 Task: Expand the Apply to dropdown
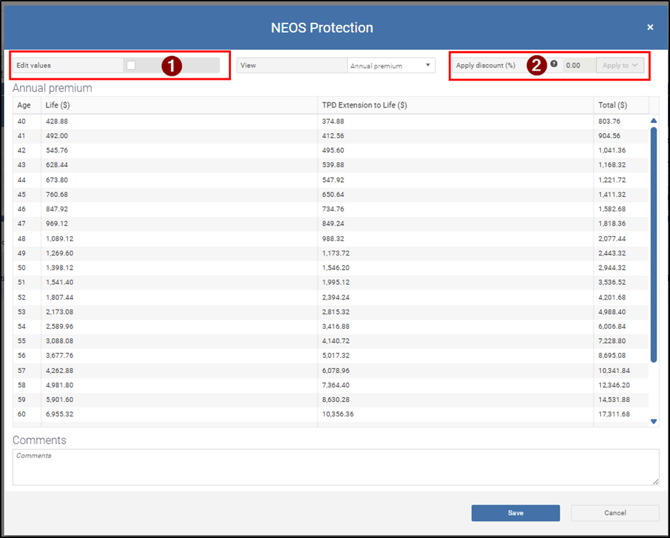click(x=619, y=65)
